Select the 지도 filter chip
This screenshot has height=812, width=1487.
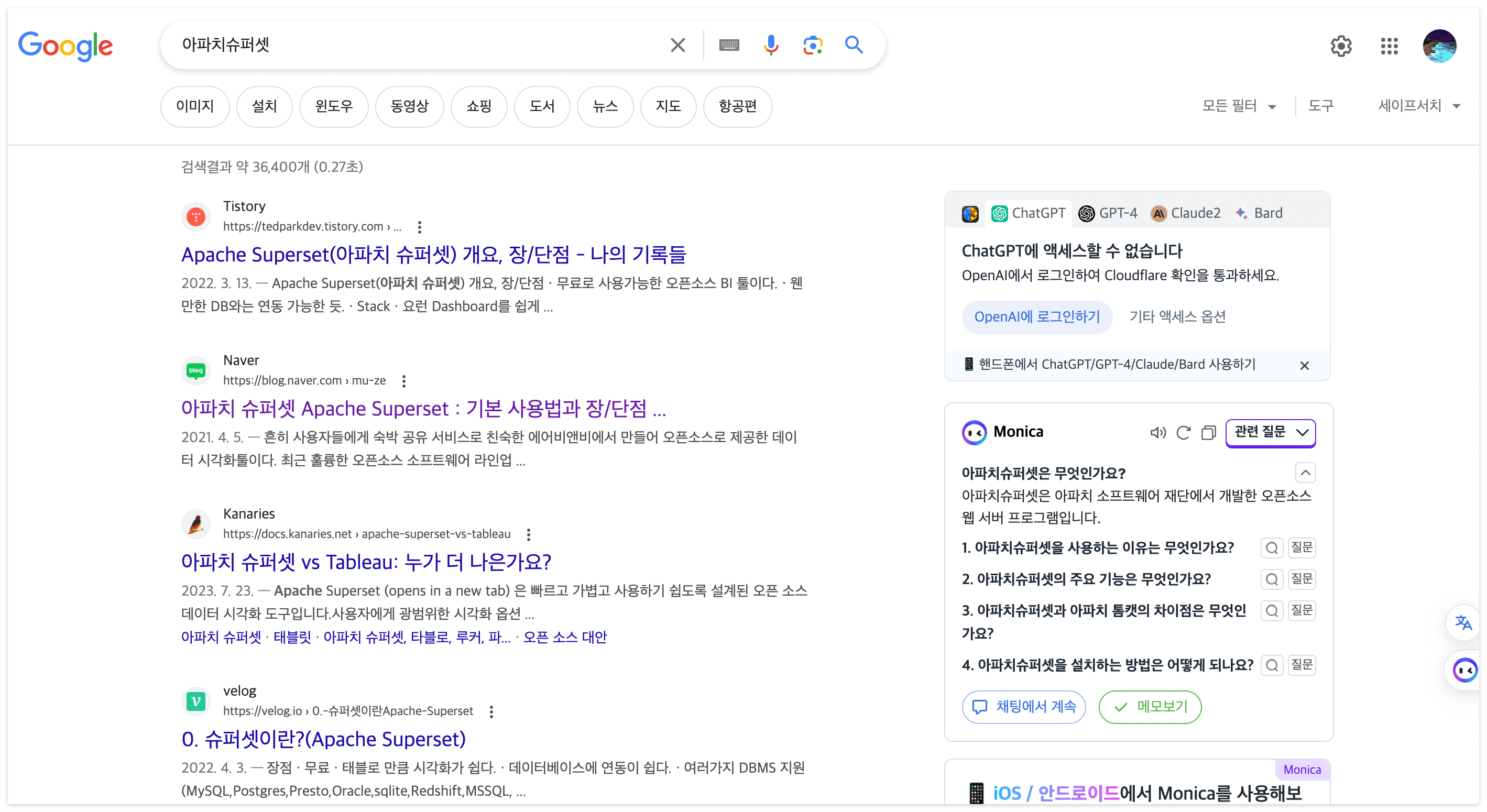pyautogui.click(x=668, y=106)
